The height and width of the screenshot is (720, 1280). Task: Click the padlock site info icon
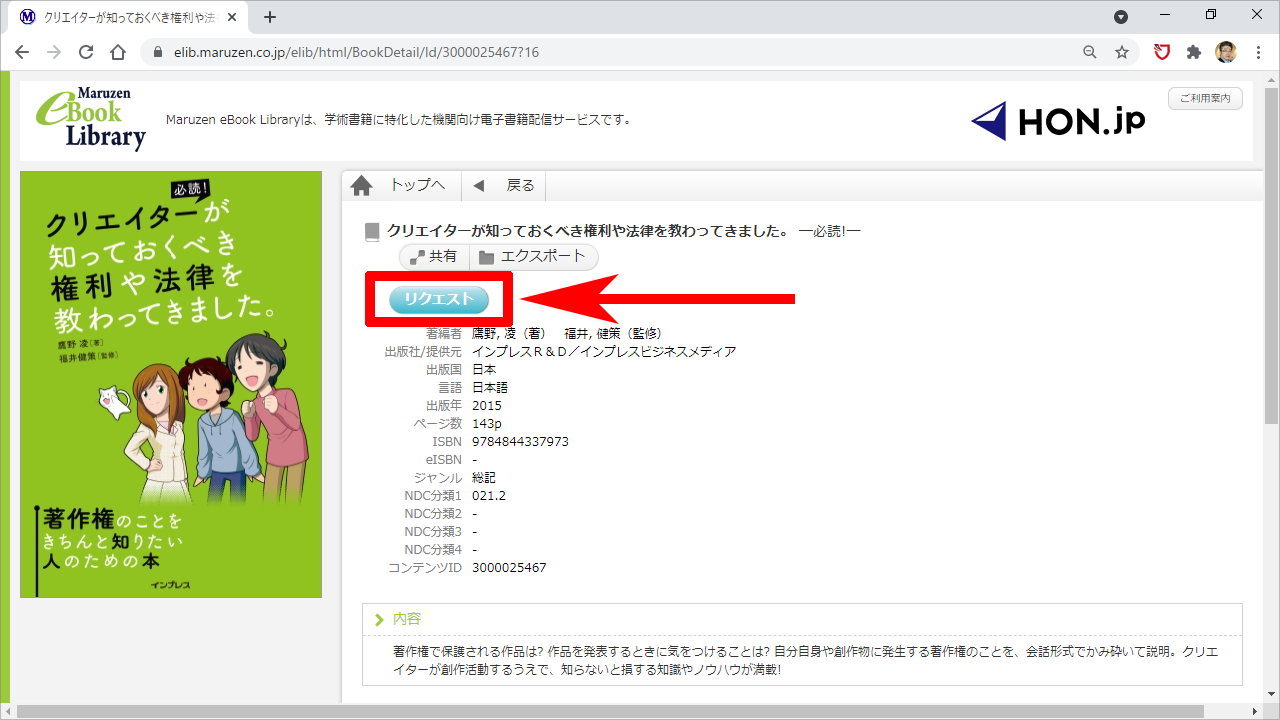(x=157, y=52)
